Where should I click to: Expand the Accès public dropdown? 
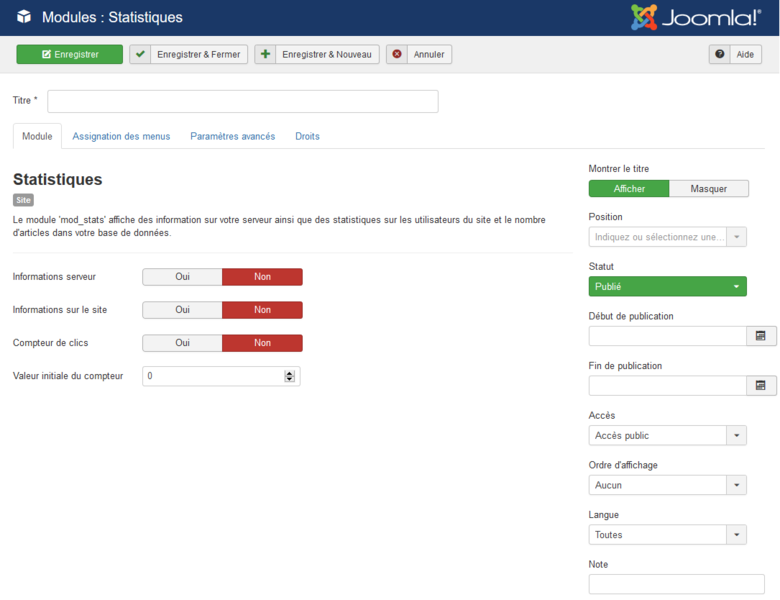(x=668, y=435)
